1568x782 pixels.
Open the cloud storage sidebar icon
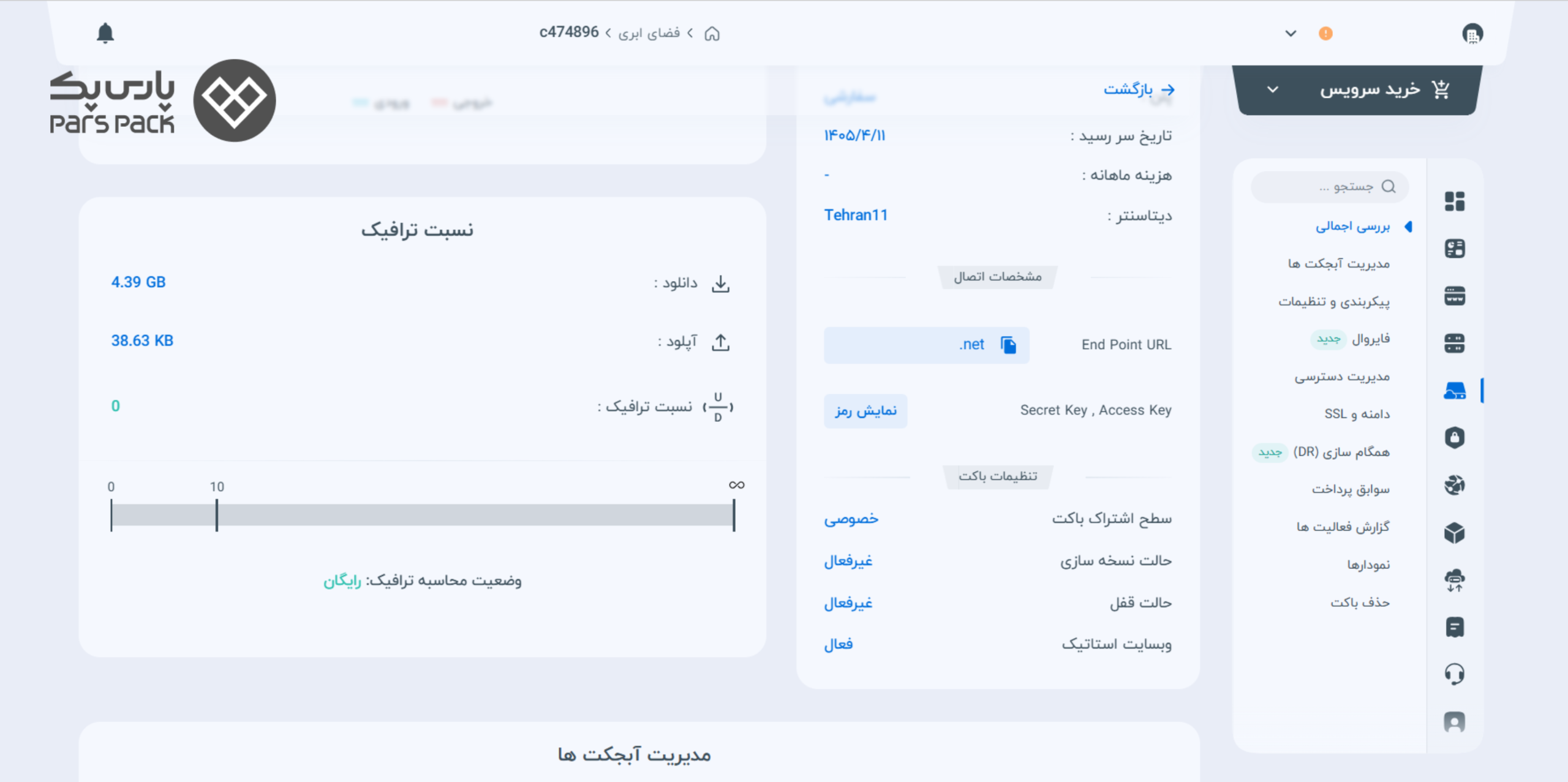[1455, 390]
